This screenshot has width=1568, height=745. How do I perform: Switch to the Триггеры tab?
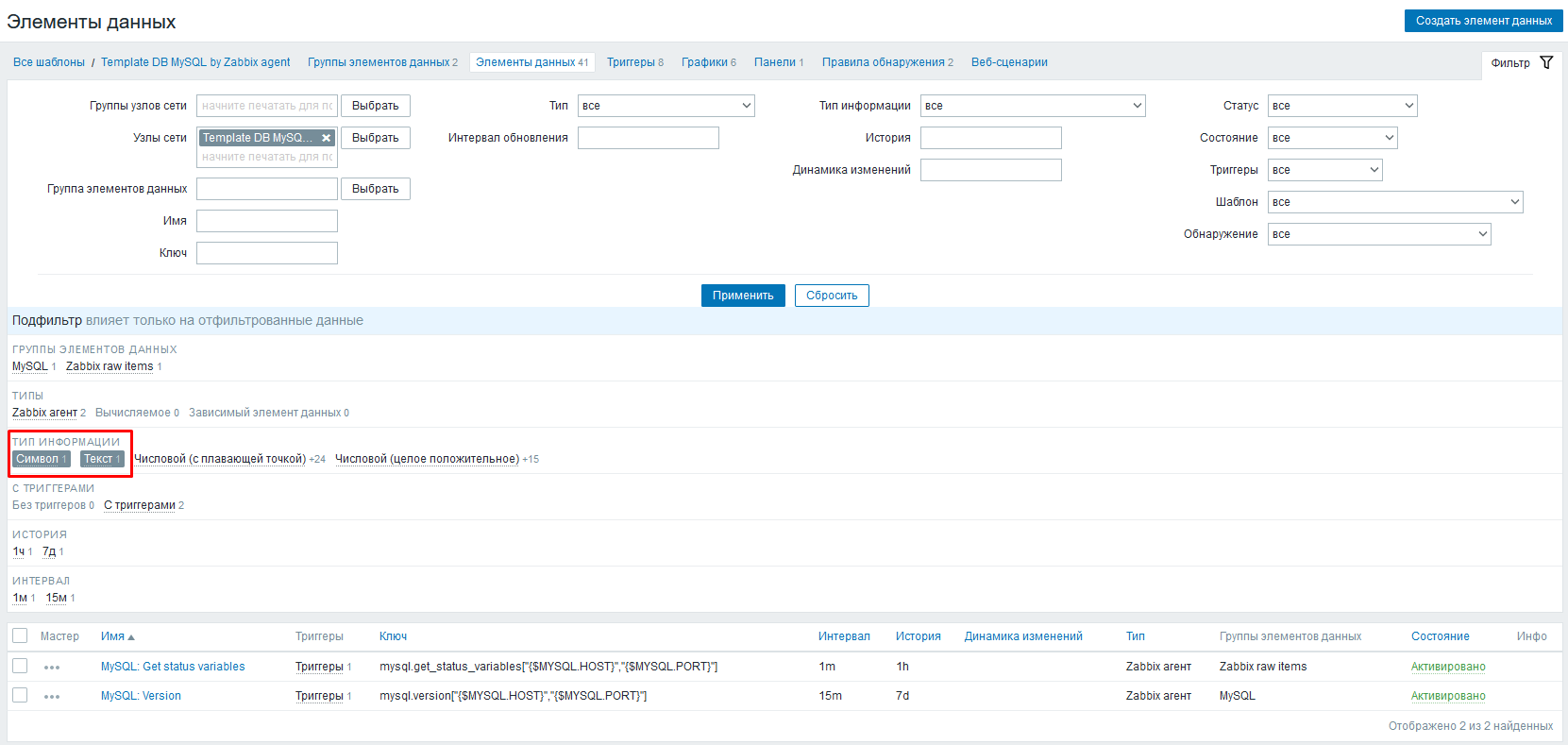click(x=631, y=62)
